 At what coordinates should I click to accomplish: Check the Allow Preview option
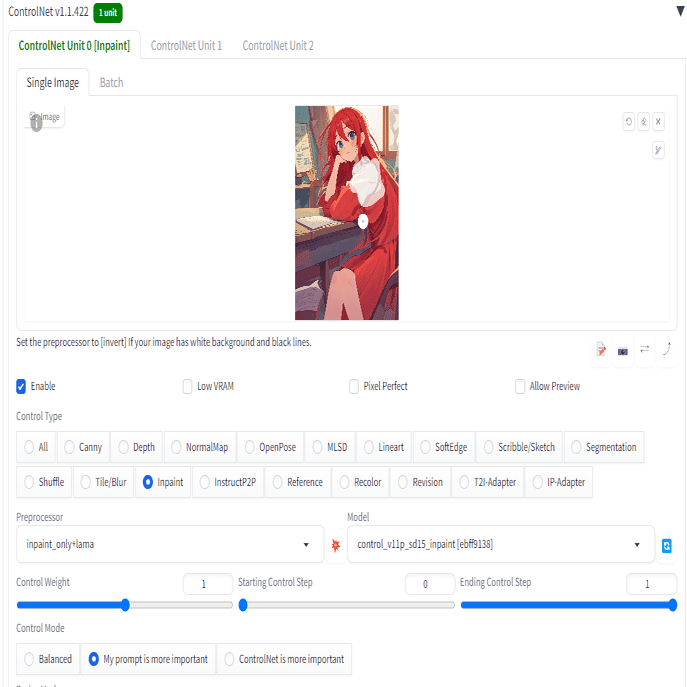click(x=520, y=386)
